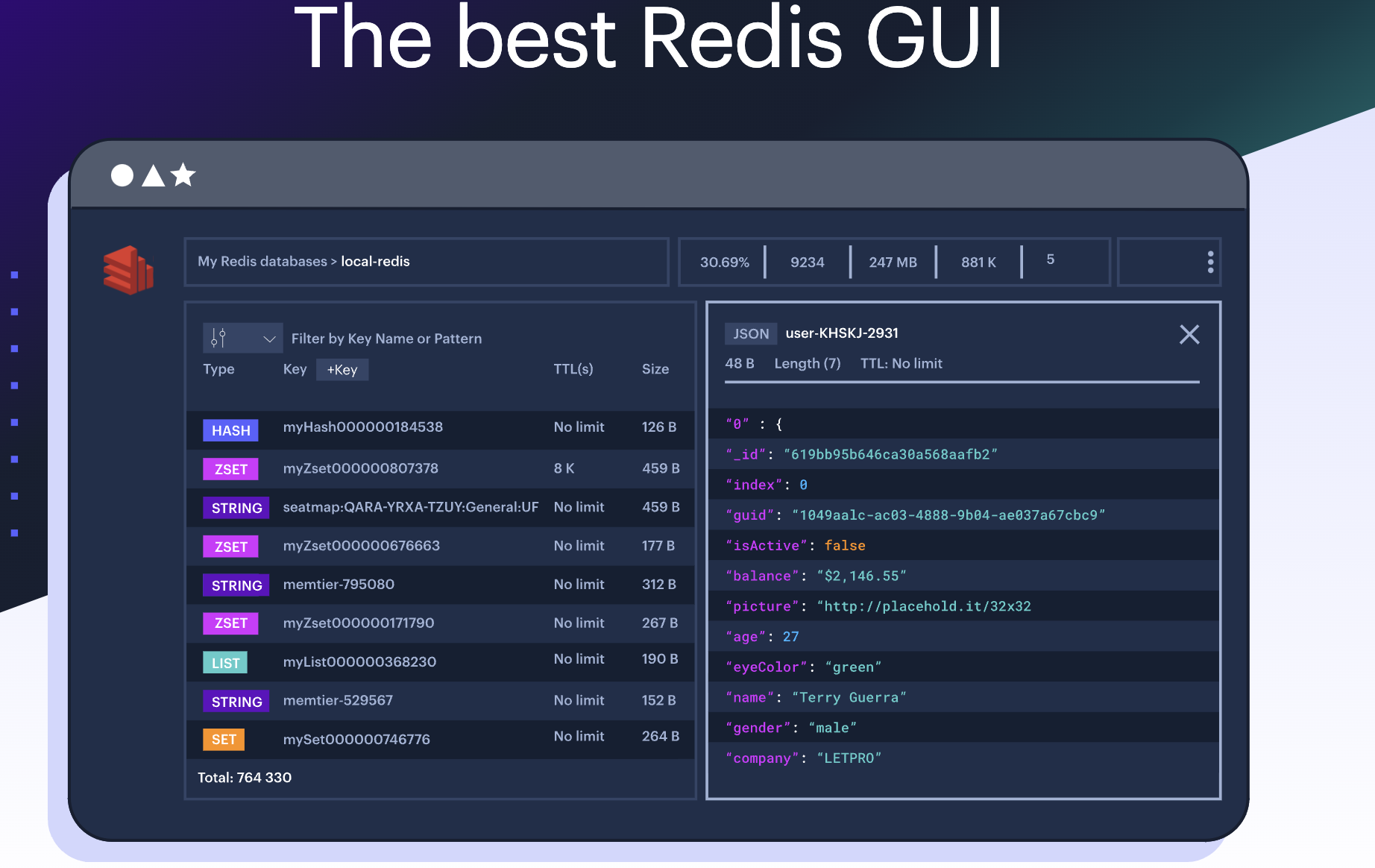Screen dimensions: 1375x868
Task: Click local-redis in the breadcrumb
Action: [x=375, y=262]
